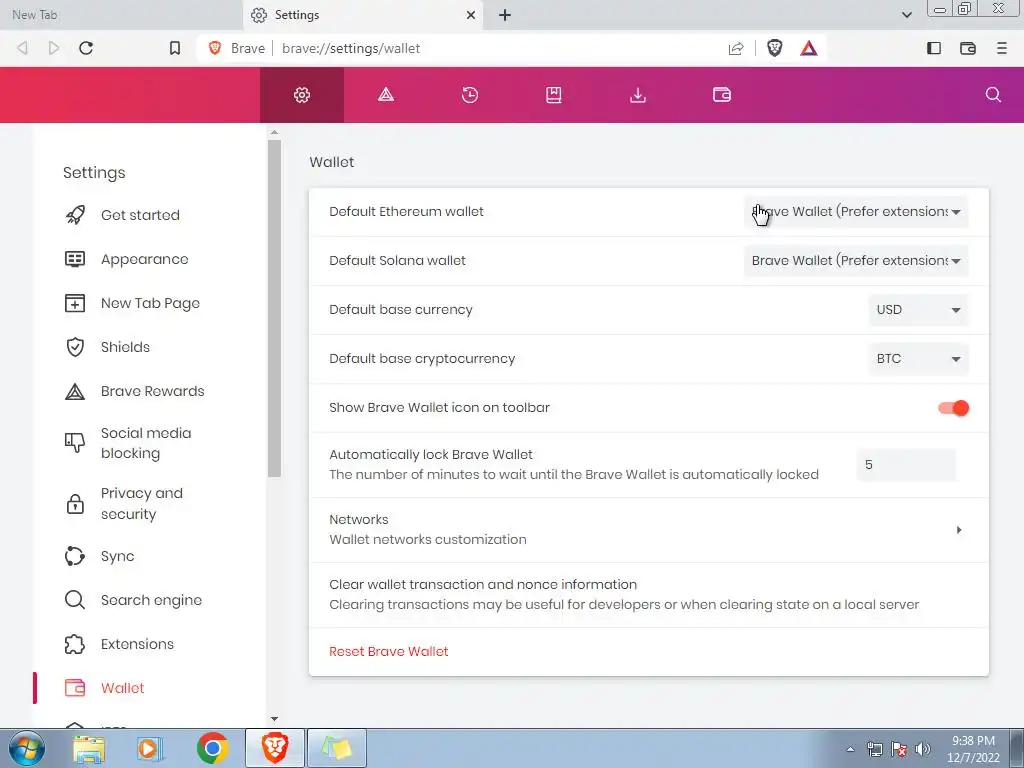1024x768 pixels.
Task: Click the sidebar scrollbar thumb
Action: (x=274, y=308)
